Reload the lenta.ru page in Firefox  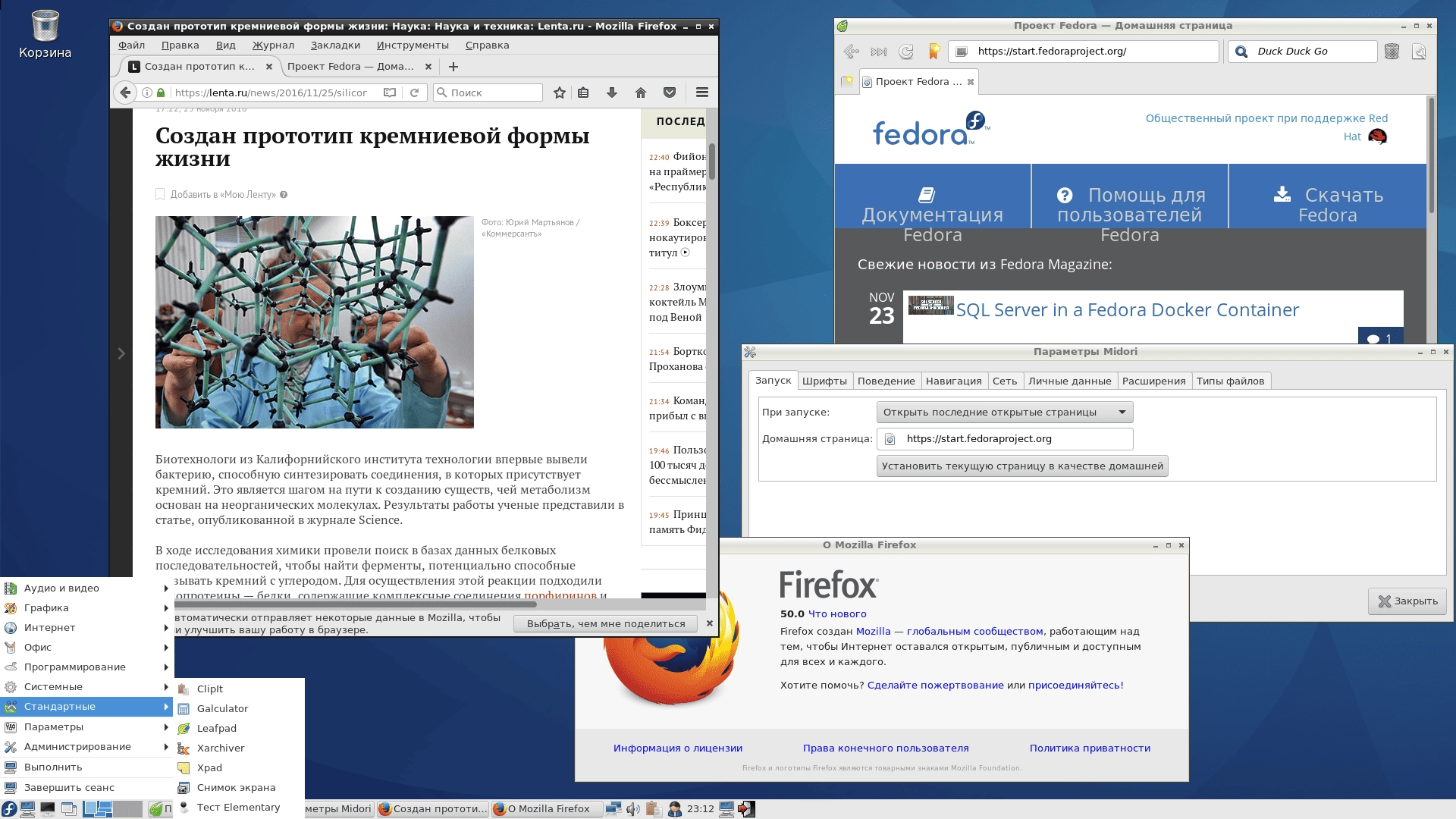coord(414,93)
